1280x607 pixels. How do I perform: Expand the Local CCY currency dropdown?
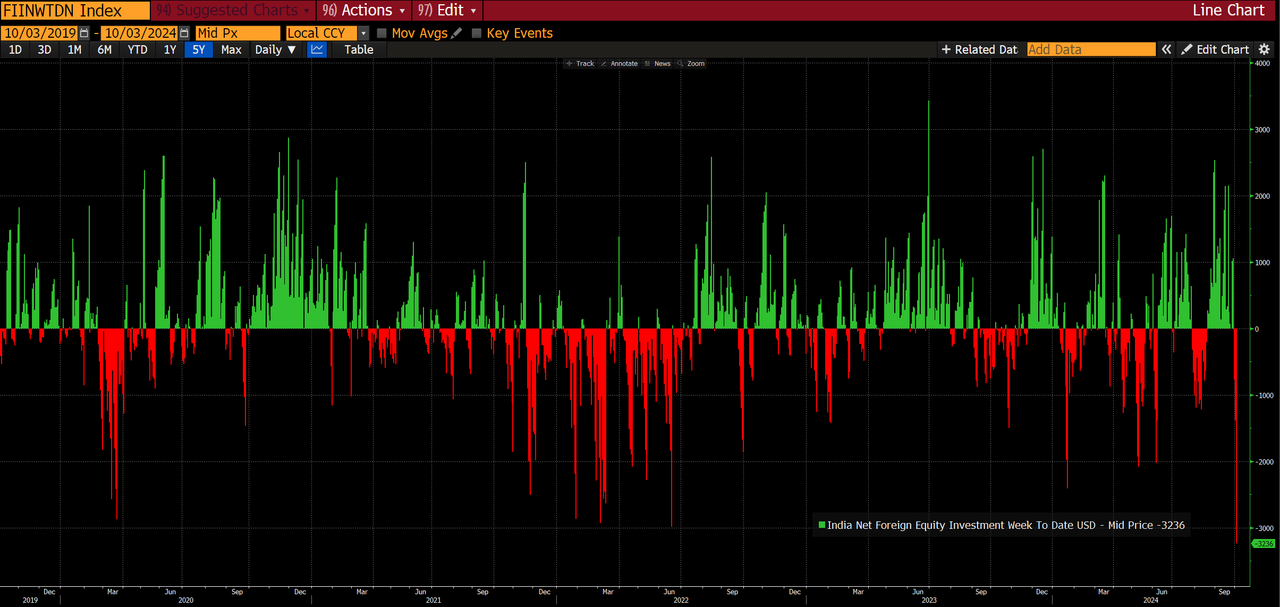(363, 33)
